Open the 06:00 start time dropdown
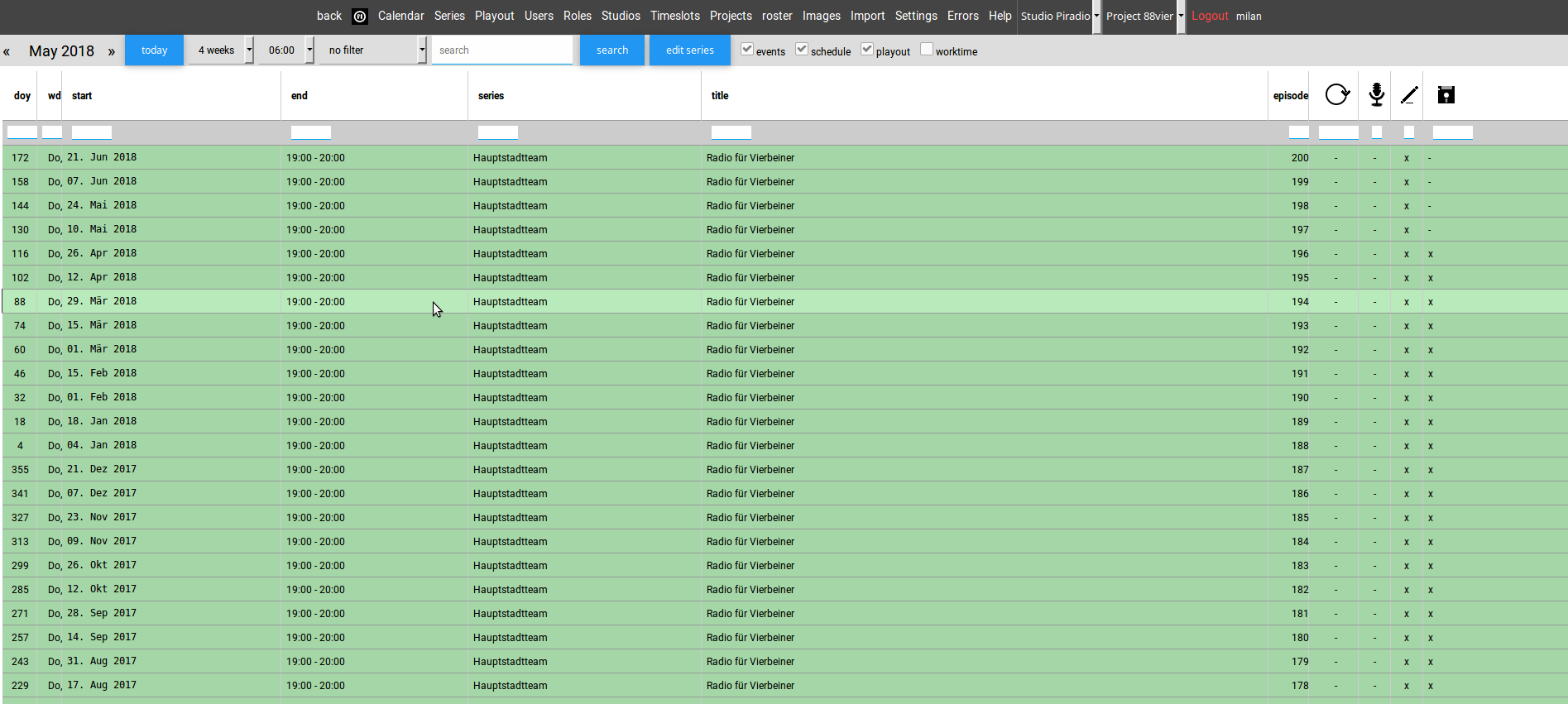 (286, 50)
